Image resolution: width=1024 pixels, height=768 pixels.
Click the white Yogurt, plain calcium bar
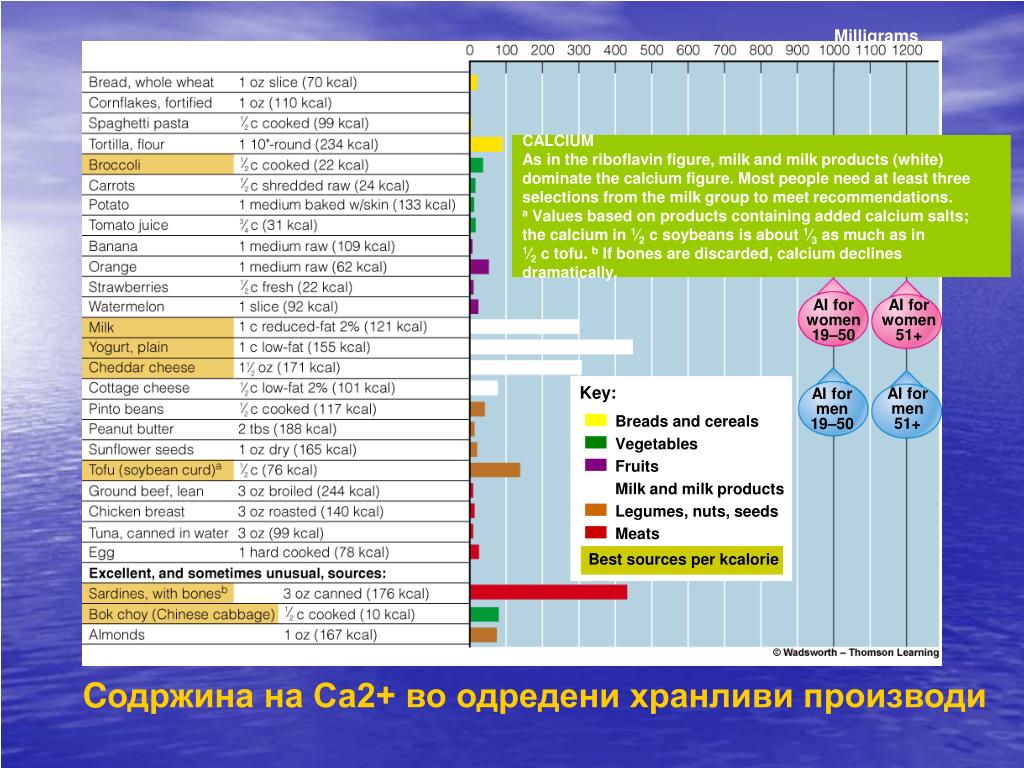pyautogui.click(x=552, y=347)
